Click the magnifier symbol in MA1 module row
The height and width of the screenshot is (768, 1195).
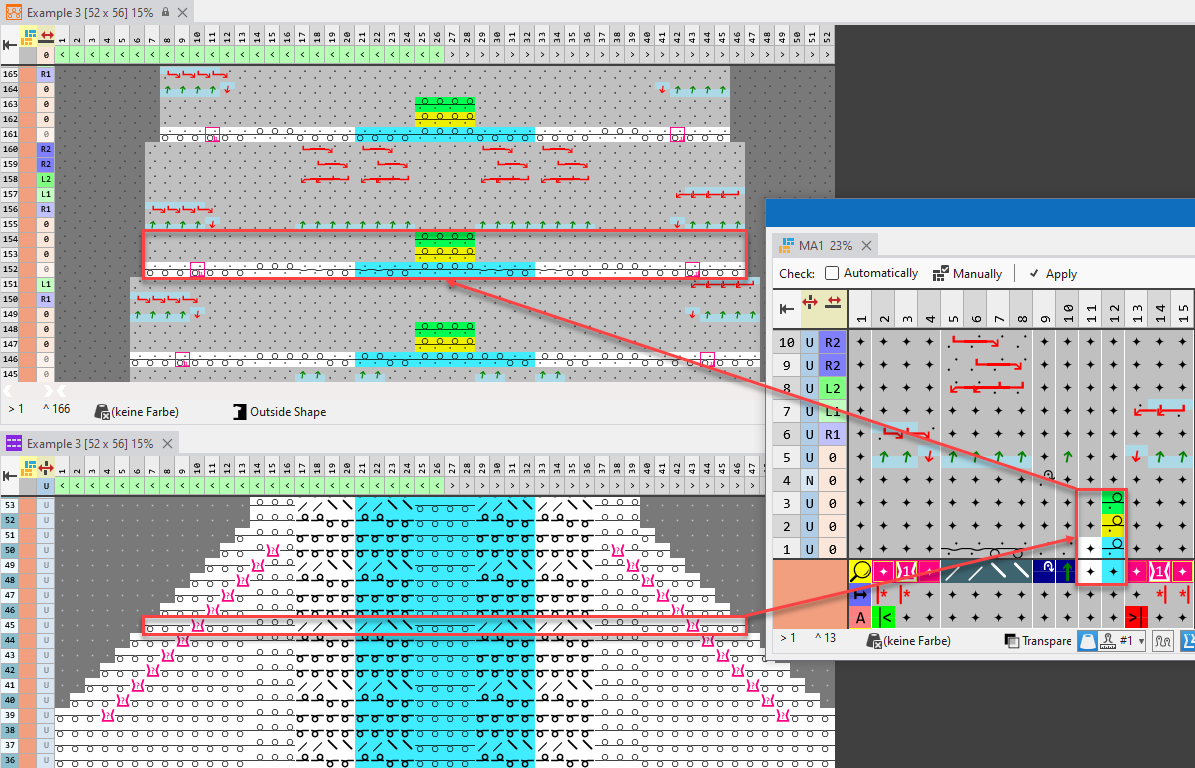pyautogui.click(x=860, y=572)
